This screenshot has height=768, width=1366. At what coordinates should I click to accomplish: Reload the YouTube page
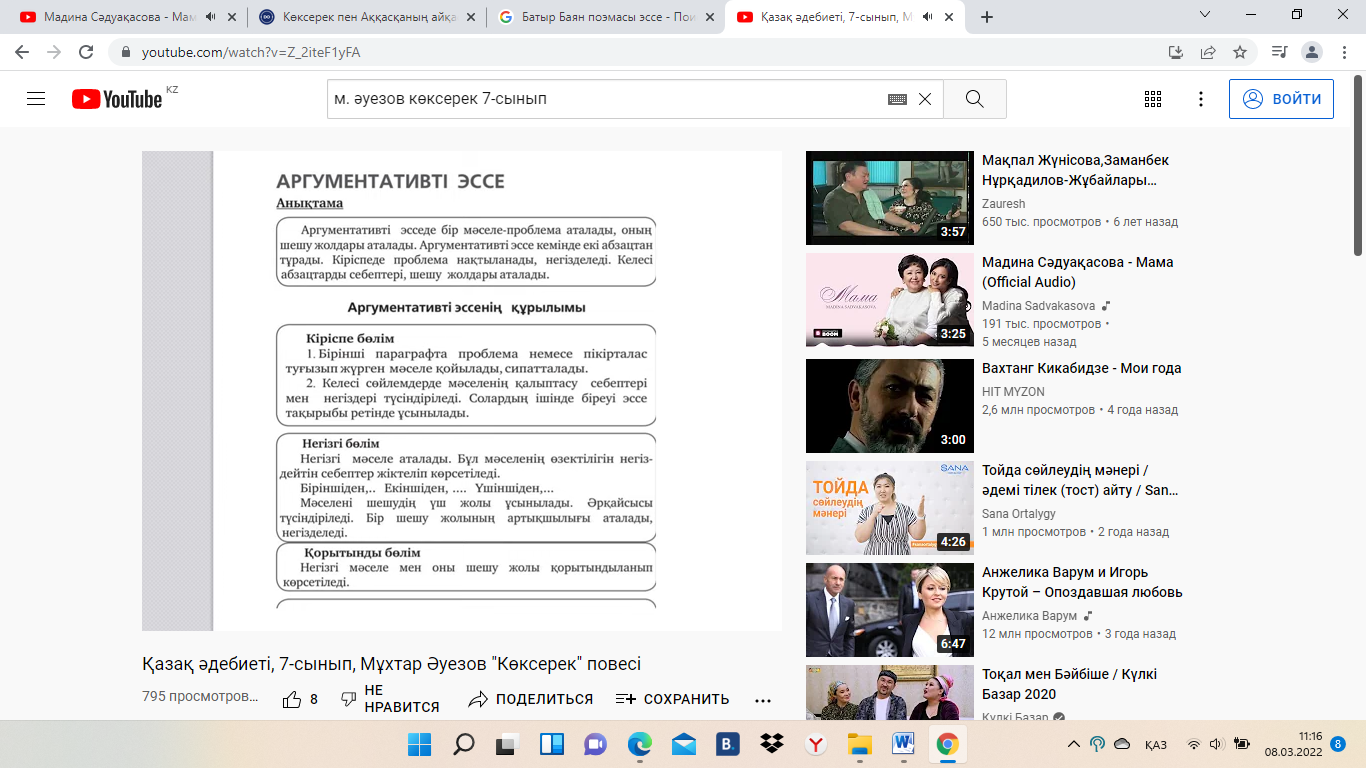click(86, 52)
